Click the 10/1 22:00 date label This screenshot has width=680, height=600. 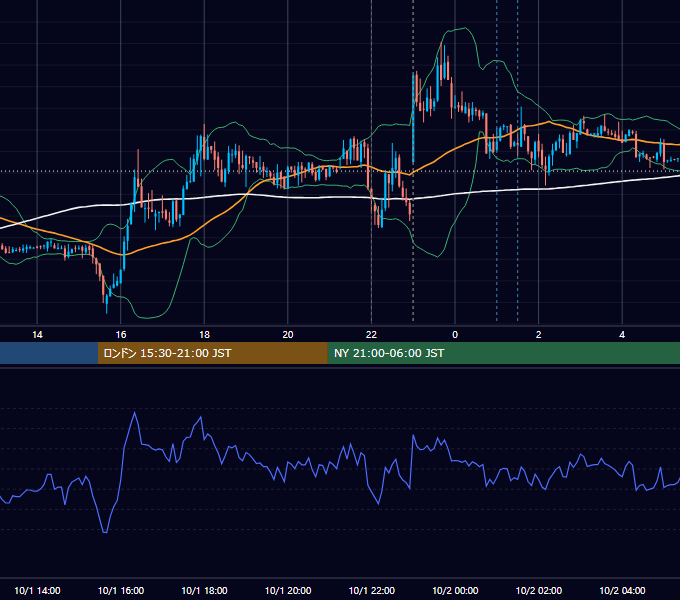coord(372,590)
